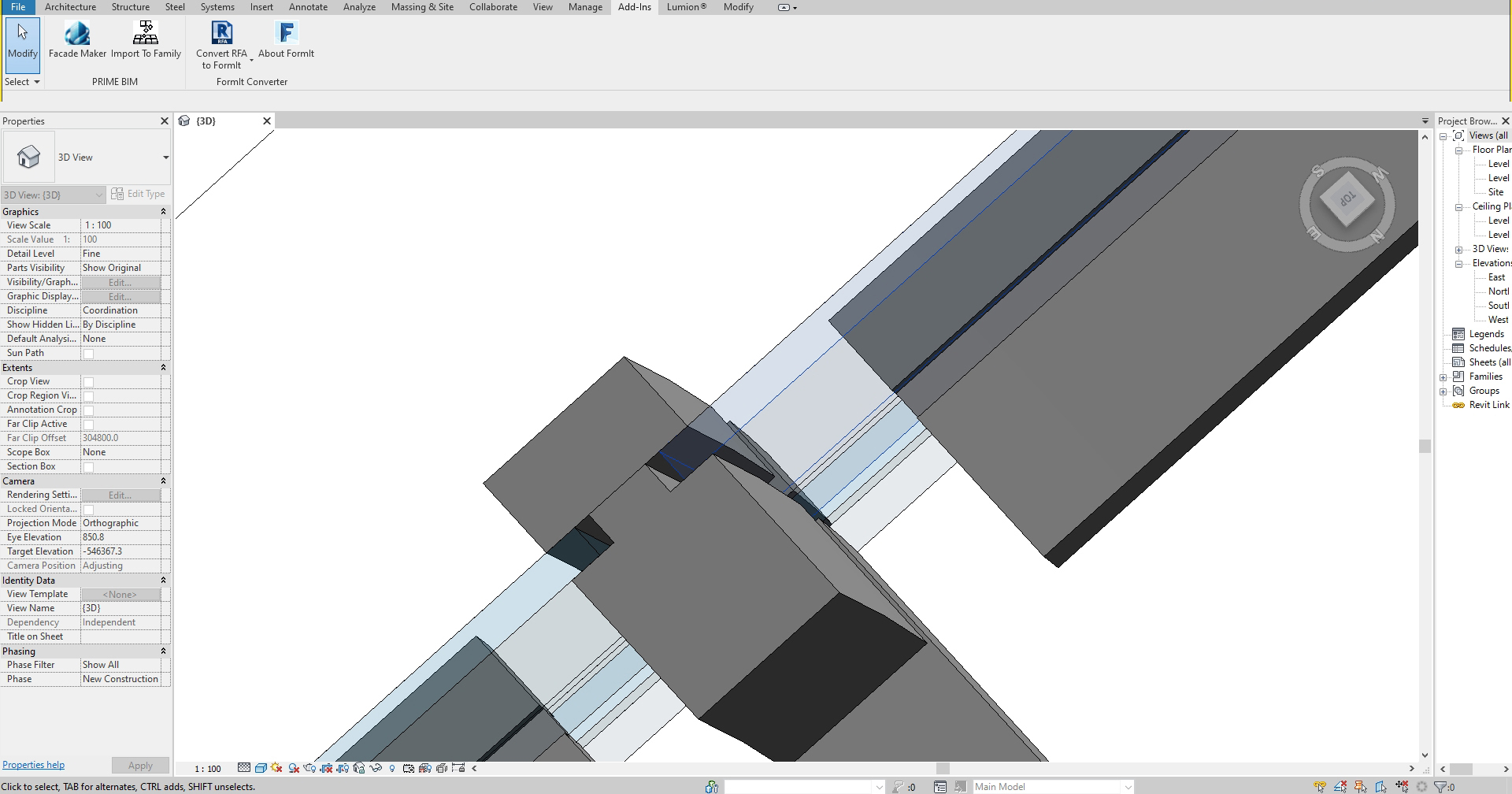Click the selection Filter funnel icon

[1440, 786]
